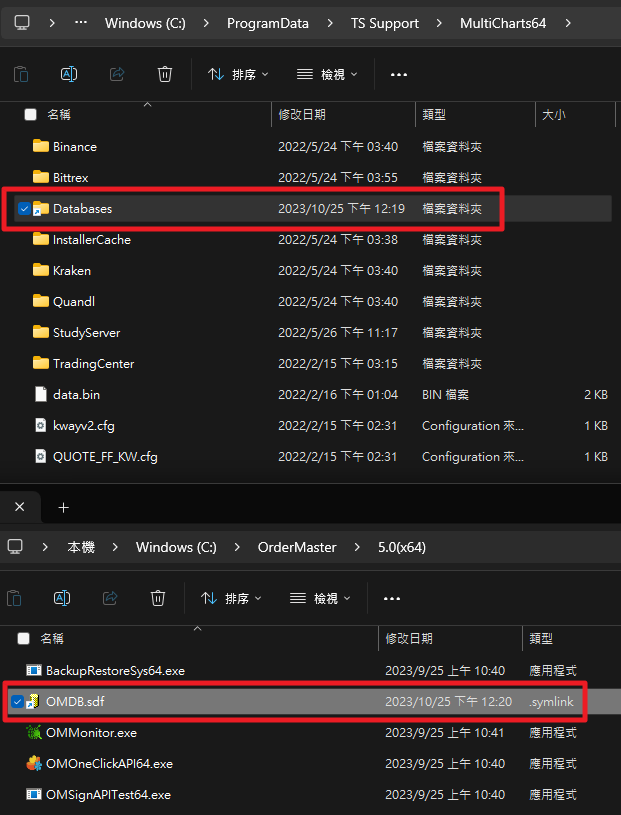Click the paste icon in the upper window toolbar

[21, 74]
